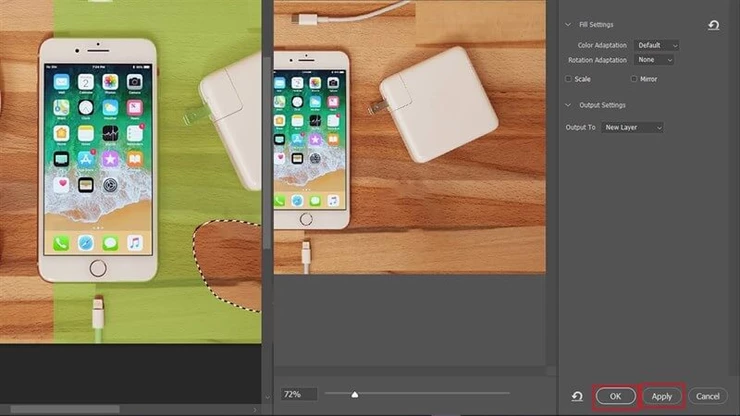The image size is (740, 416).
Task: Click the Music app icon on the left iPhone dock
Action: pos(134,242)
